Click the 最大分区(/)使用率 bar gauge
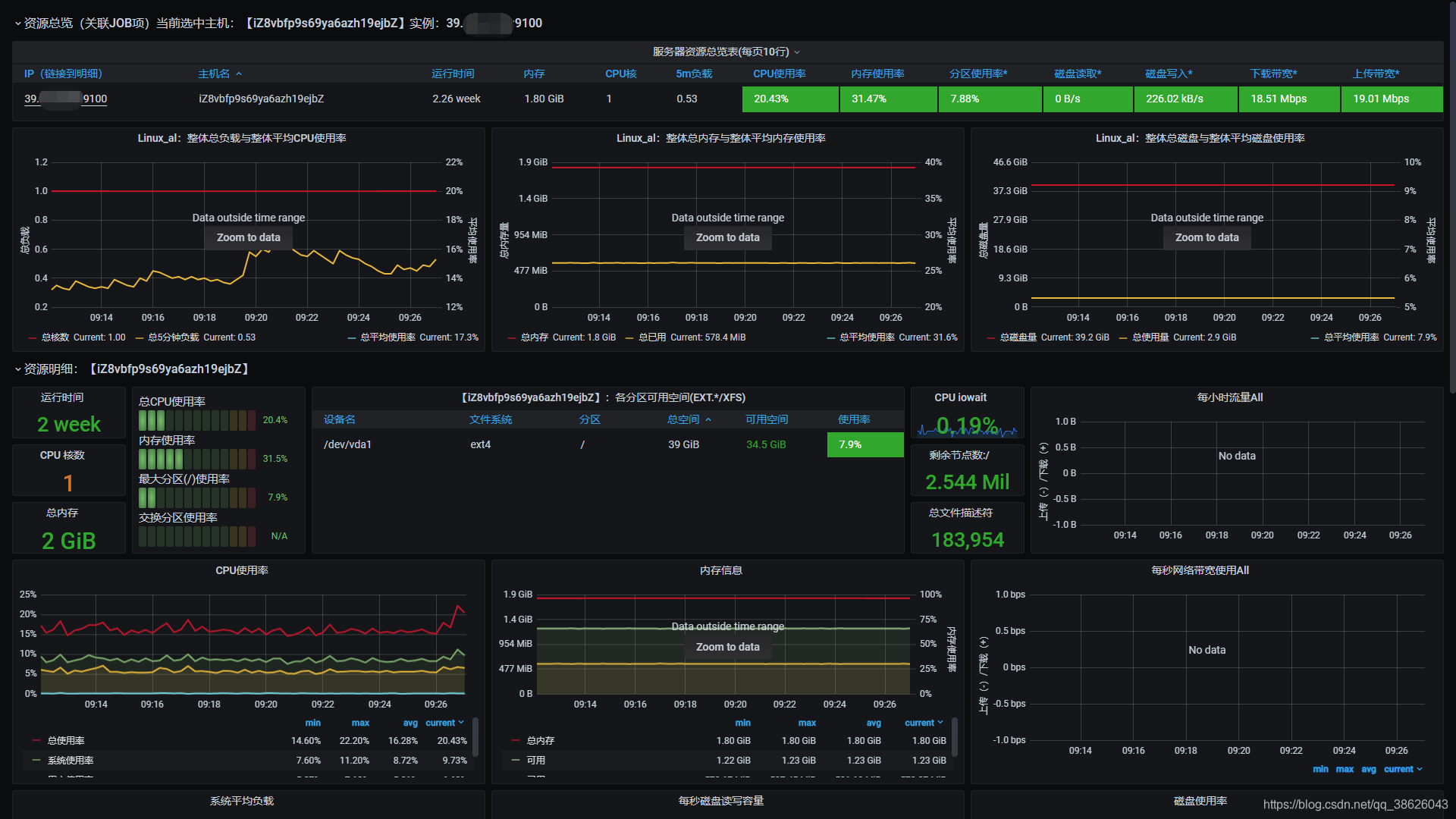 click(x=197, y=497)
